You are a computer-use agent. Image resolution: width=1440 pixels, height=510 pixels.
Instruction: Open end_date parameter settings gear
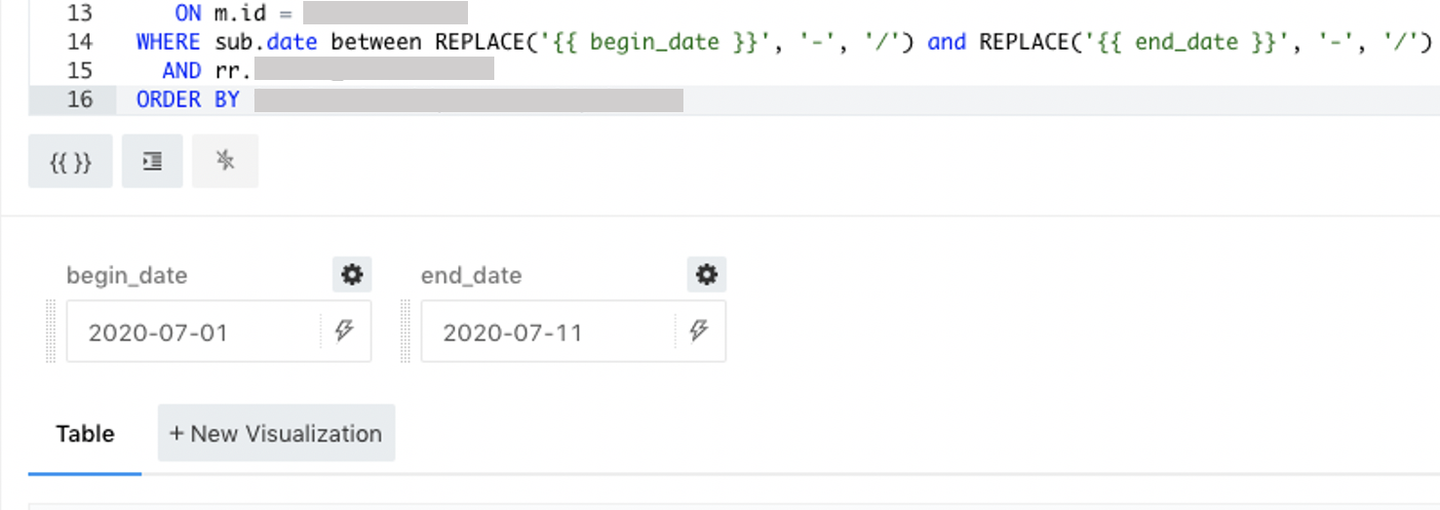[706, 275]
